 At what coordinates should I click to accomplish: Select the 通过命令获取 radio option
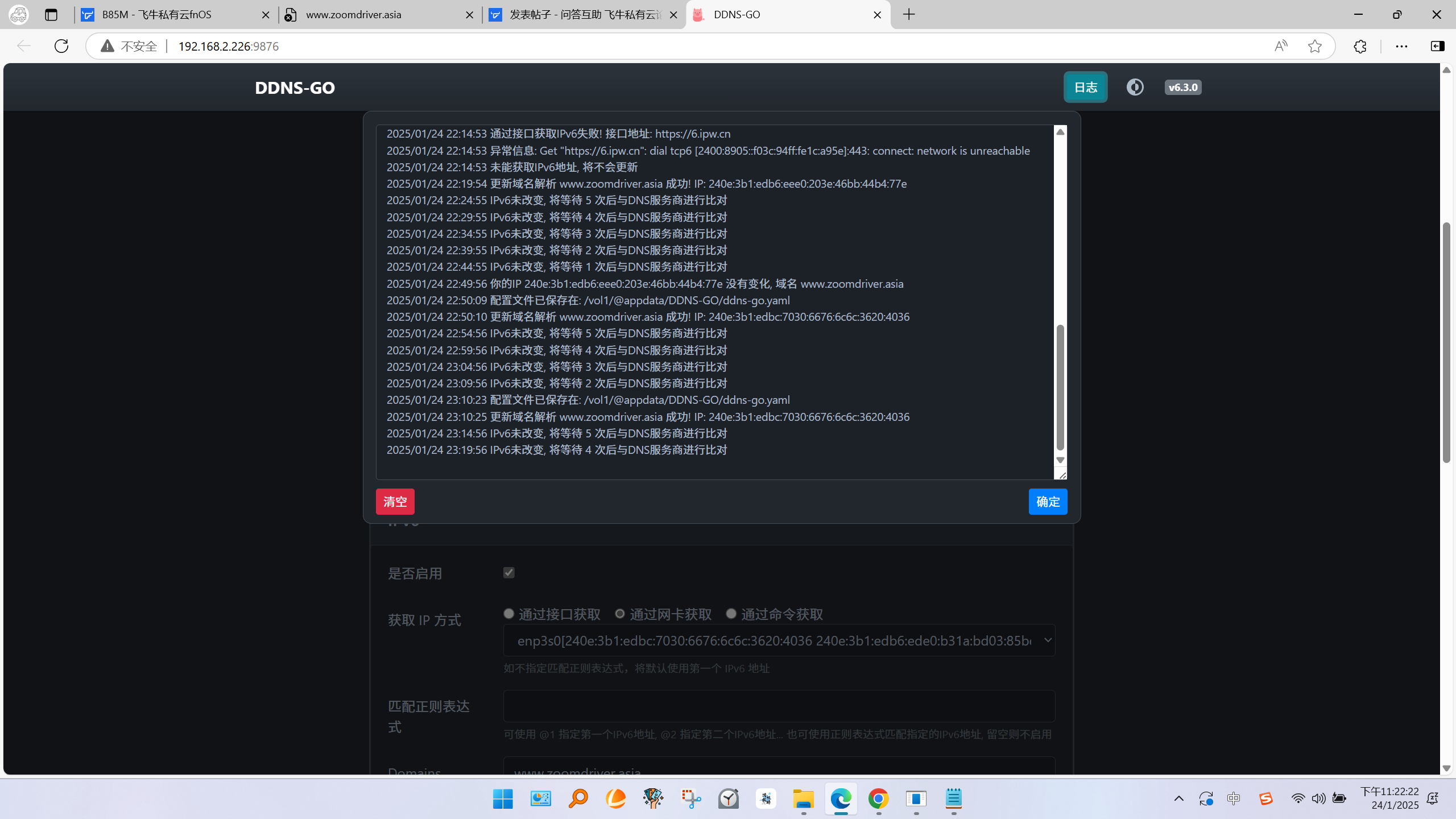tap(731, 614)
